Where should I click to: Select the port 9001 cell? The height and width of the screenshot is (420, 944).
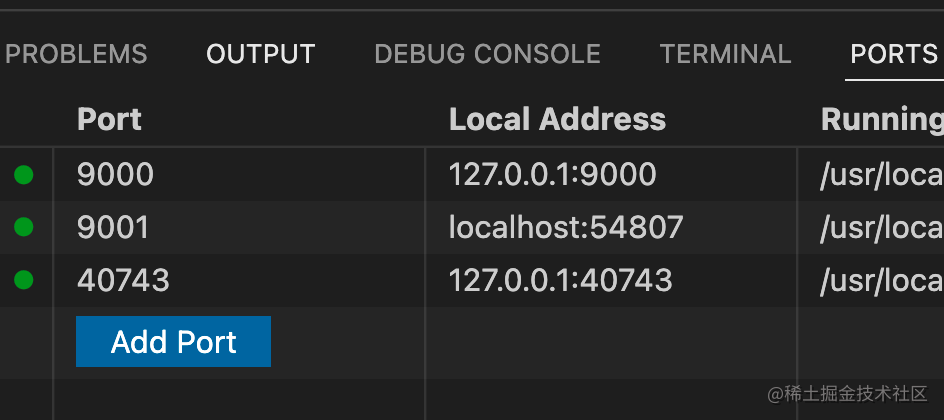click(113, 227)
